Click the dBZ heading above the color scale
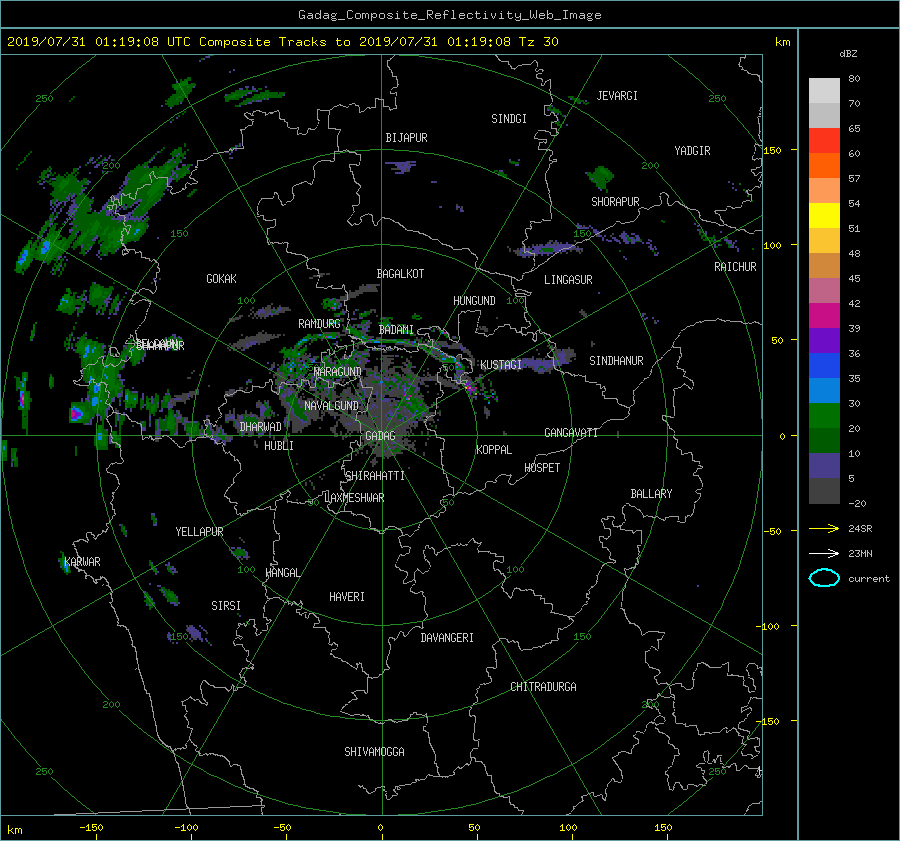 tap(848, 54)
